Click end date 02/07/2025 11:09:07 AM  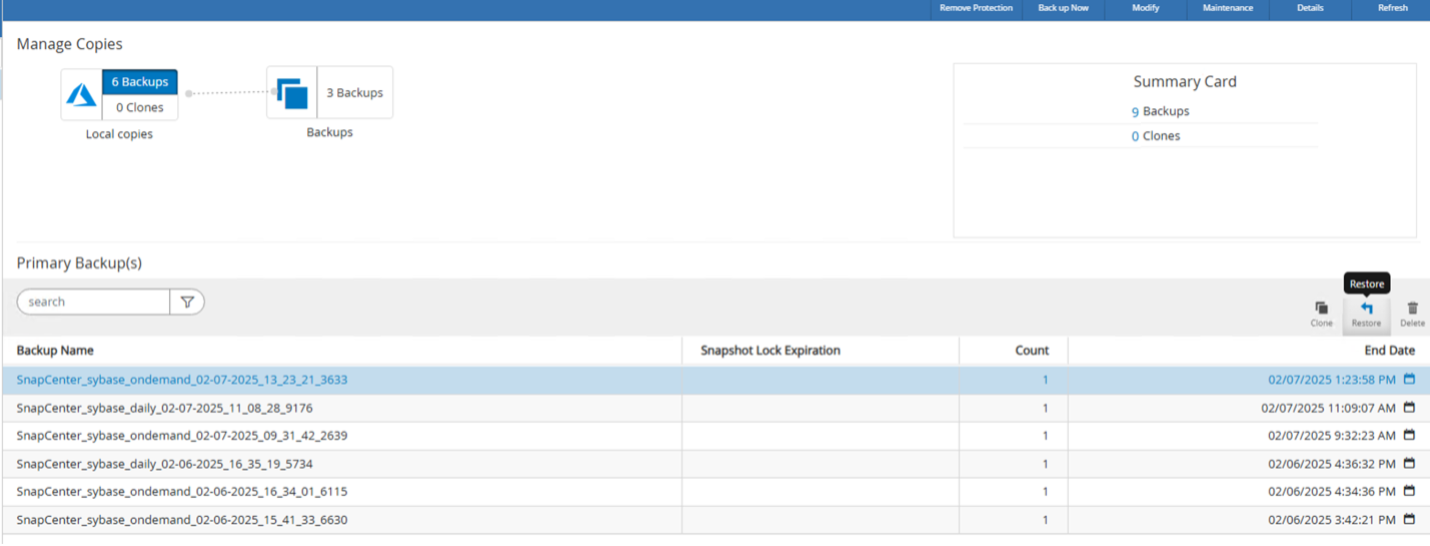click(1329, 408)
